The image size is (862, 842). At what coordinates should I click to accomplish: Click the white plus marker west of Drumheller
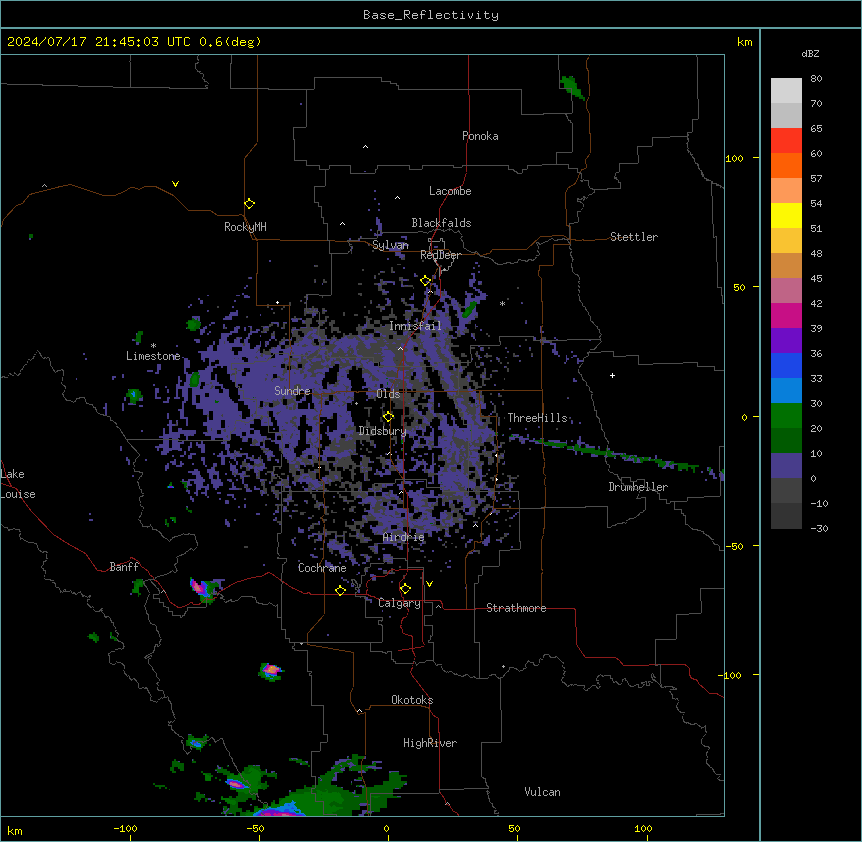tap(612, 375)
